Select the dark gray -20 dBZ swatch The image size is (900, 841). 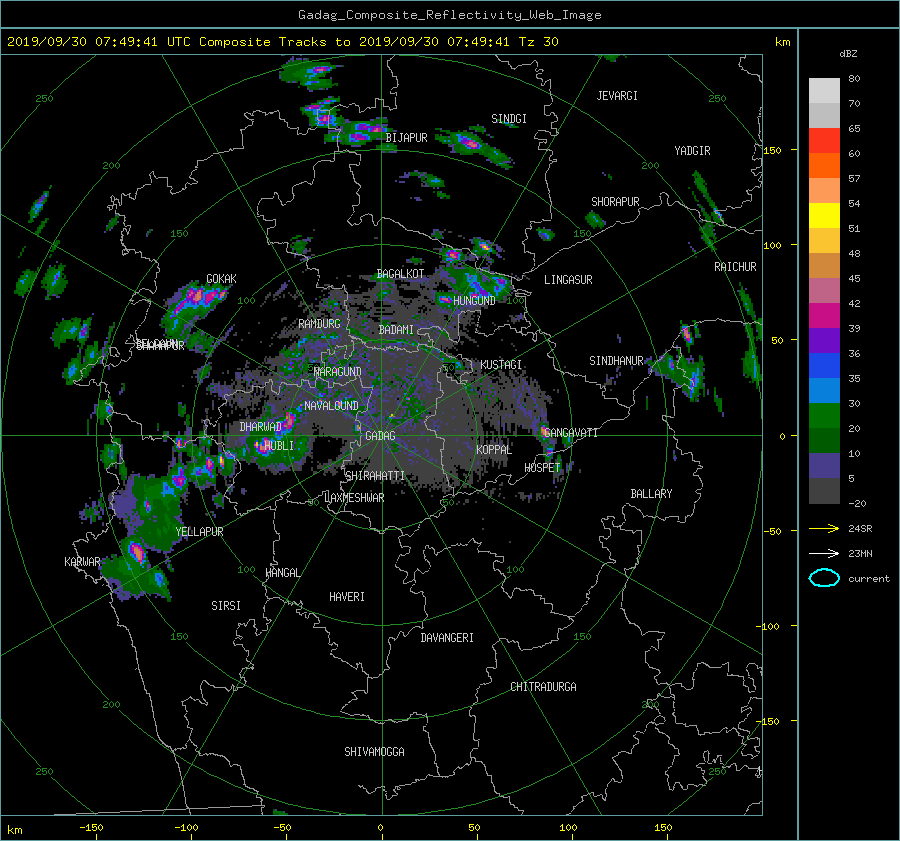point(824,490)
